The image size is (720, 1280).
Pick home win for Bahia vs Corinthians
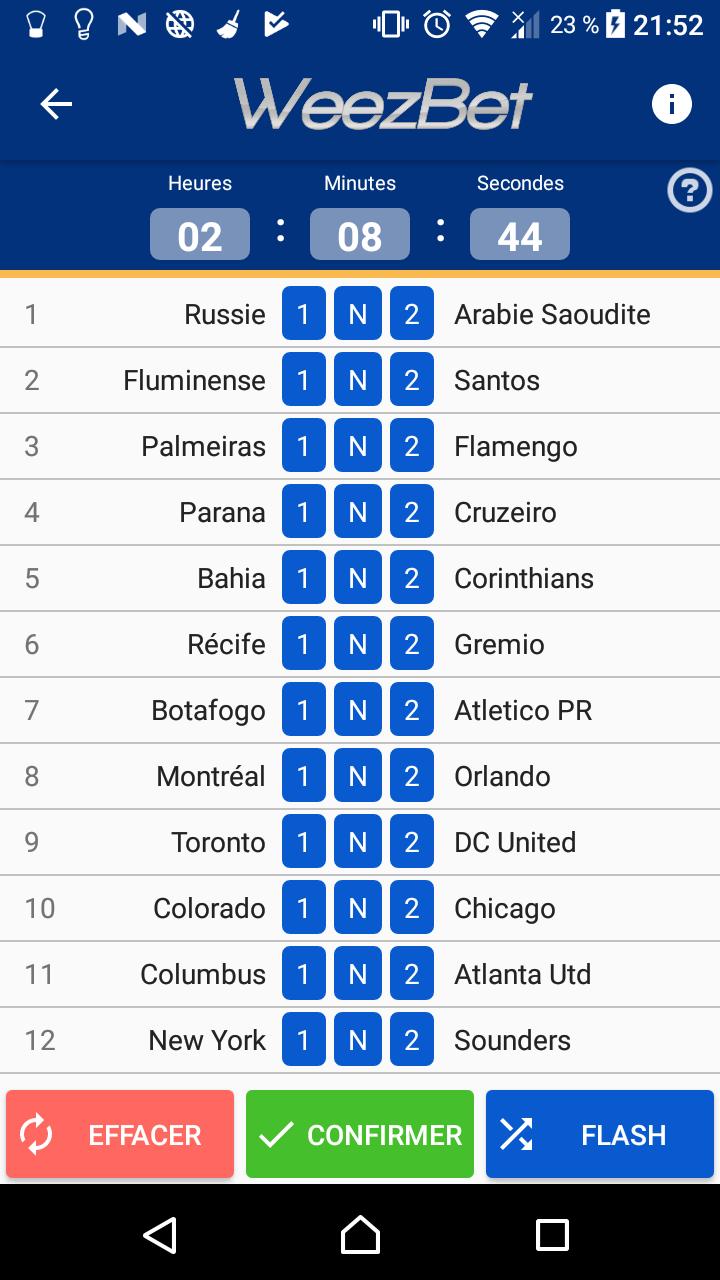tap(304, 578)
